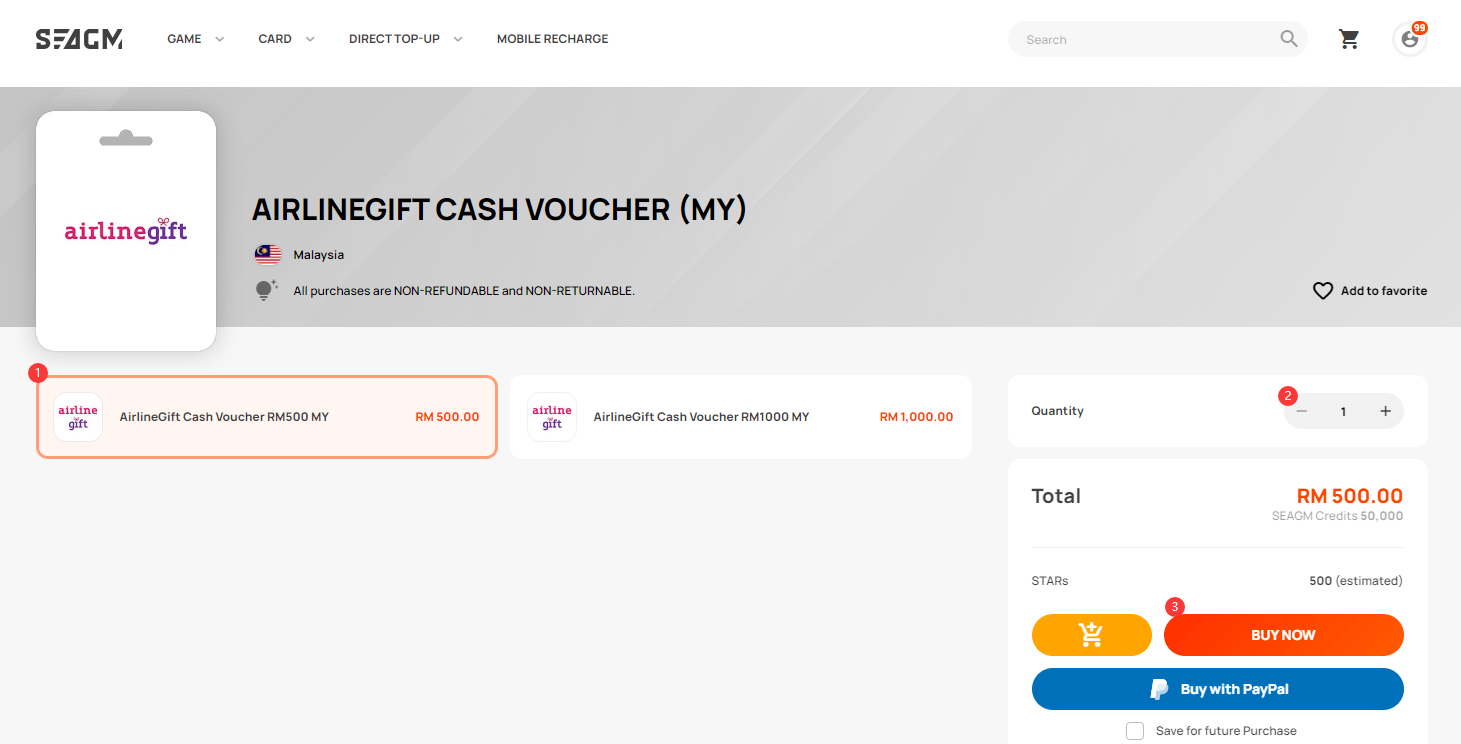
Task: Click the BUY NOW button
Action: pos(1283,634)
